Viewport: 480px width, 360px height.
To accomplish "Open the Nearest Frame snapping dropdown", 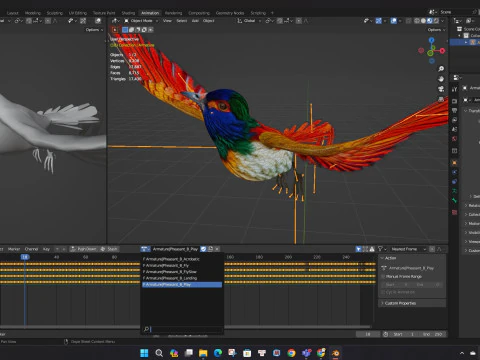I will pos(408,249).
